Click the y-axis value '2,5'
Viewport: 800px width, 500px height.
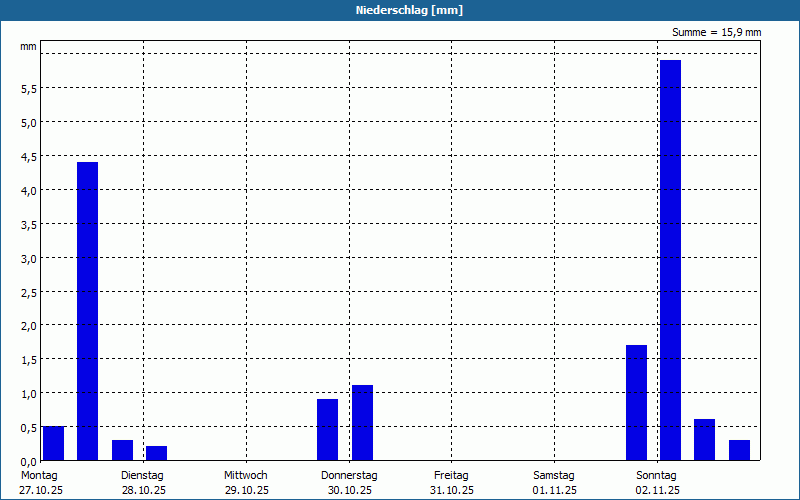pos(29,293)
